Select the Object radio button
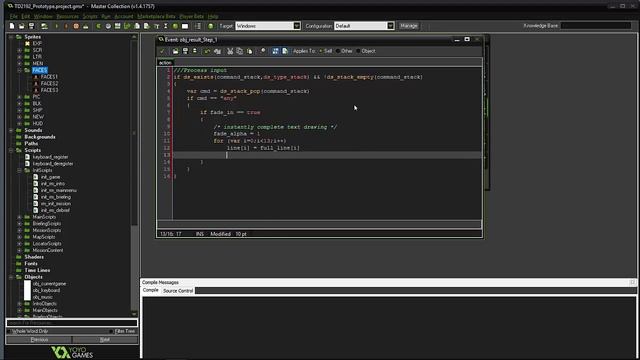This screenshot has width=640, height=360. 358,51
